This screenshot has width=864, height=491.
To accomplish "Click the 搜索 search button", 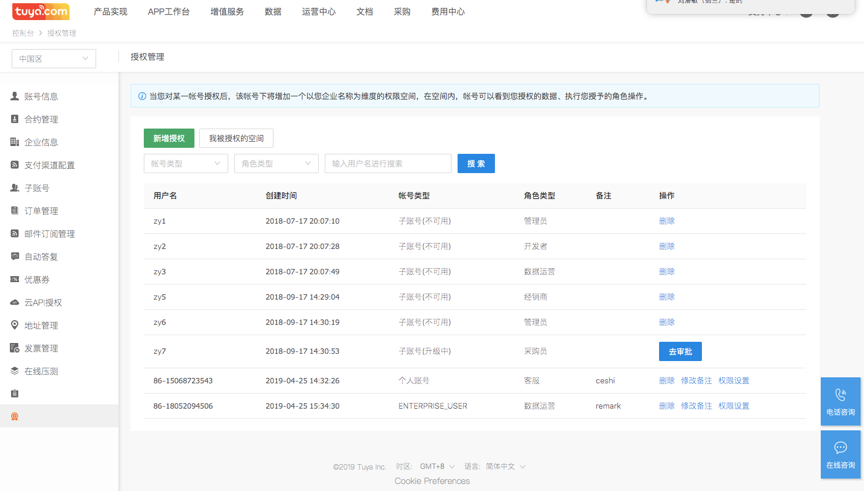I will 476,164.
